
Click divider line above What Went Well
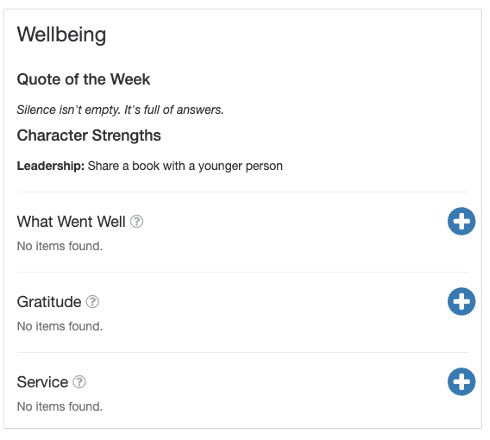(x=243, y=192)
